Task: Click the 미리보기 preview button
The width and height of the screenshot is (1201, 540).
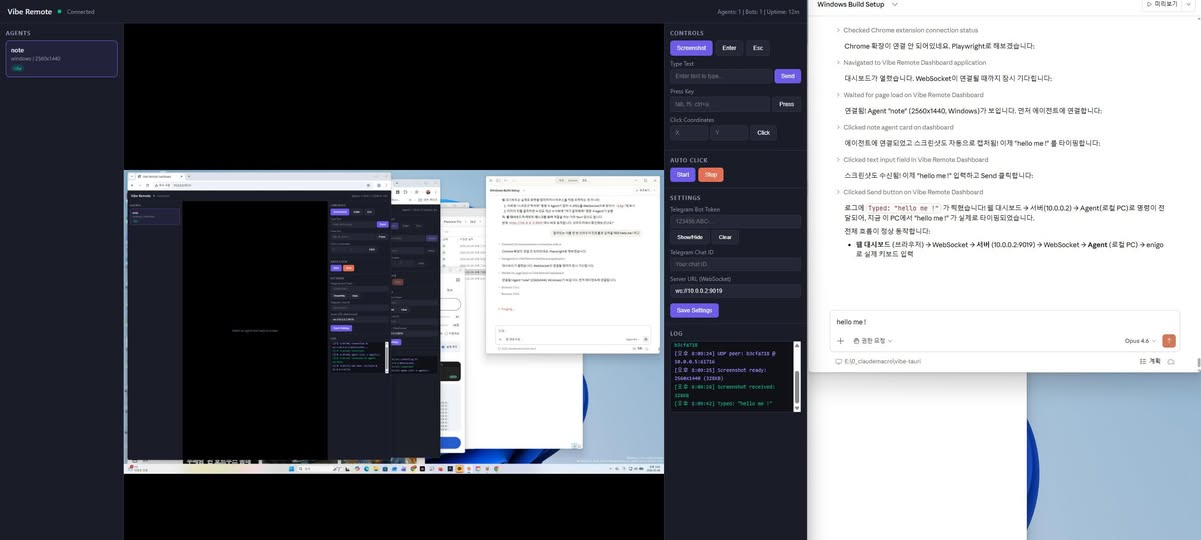Action: [1161, 4]
